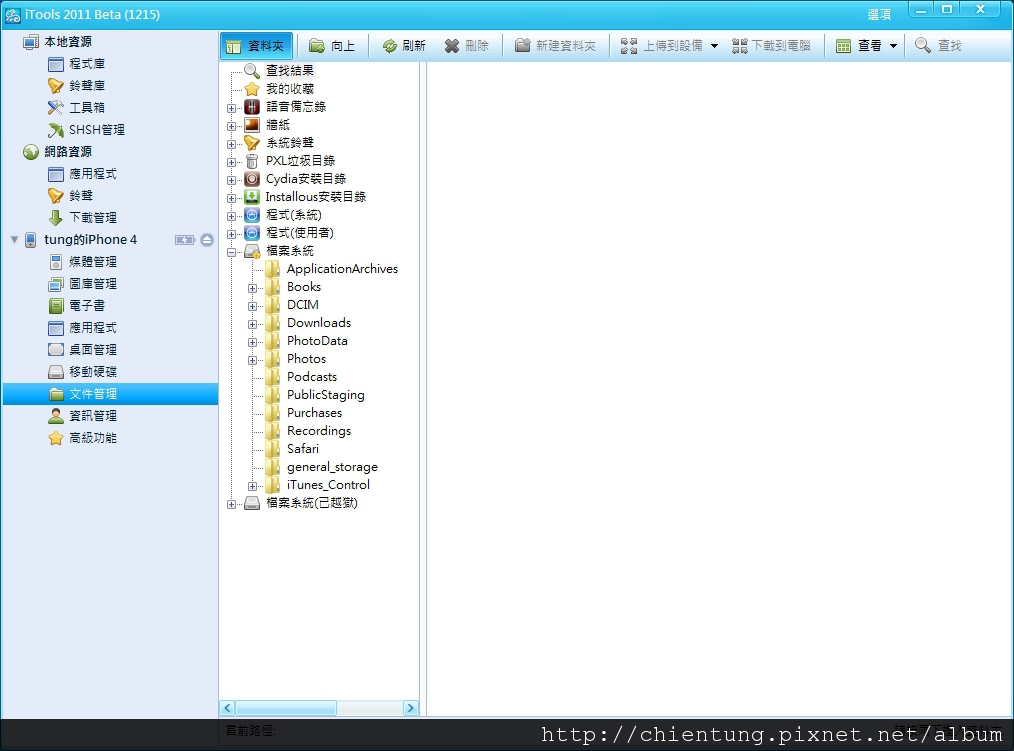This screenshot has height=751, width=1014.
Task: Open SHSH管理
Action: coord(96,129)
